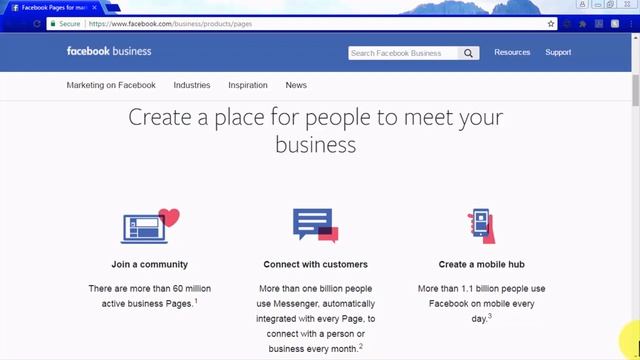This screenshot has width=640, height=360.
Task: Click the magnifier search button
Action: click(x=468, y=53)
